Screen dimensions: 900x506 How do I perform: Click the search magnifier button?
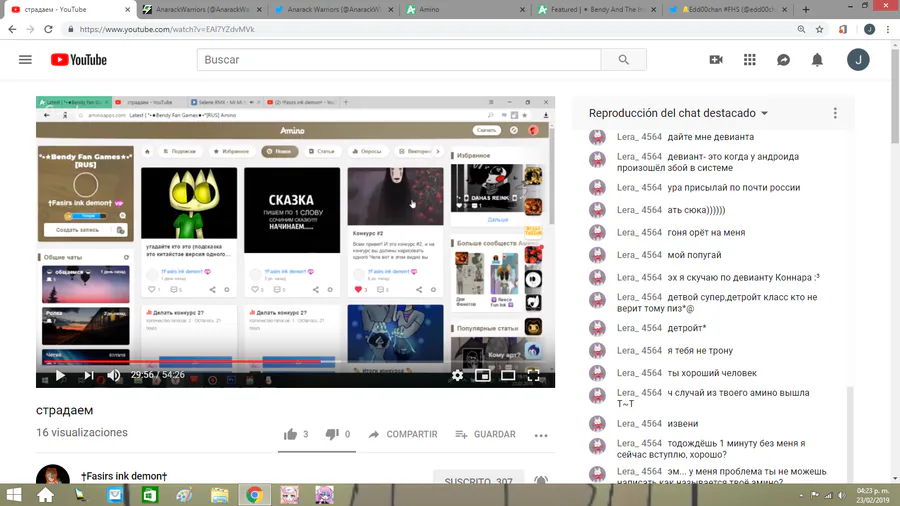[623, 60]
